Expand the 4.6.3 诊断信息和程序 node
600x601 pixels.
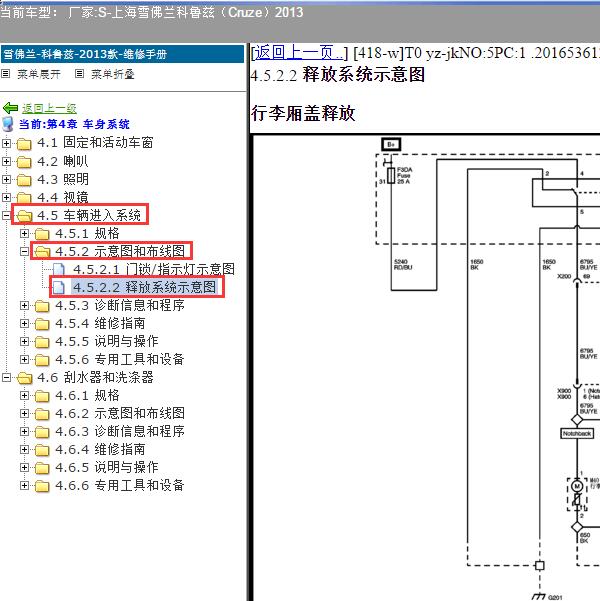pos(24,432)
